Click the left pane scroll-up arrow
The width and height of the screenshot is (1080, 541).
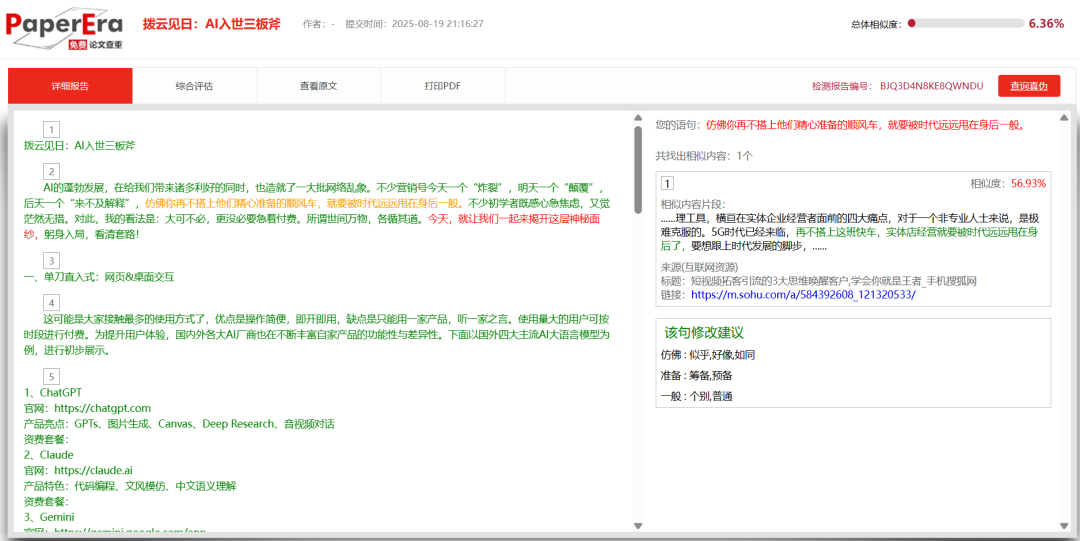pyautogui.click(x=638, y=118)
